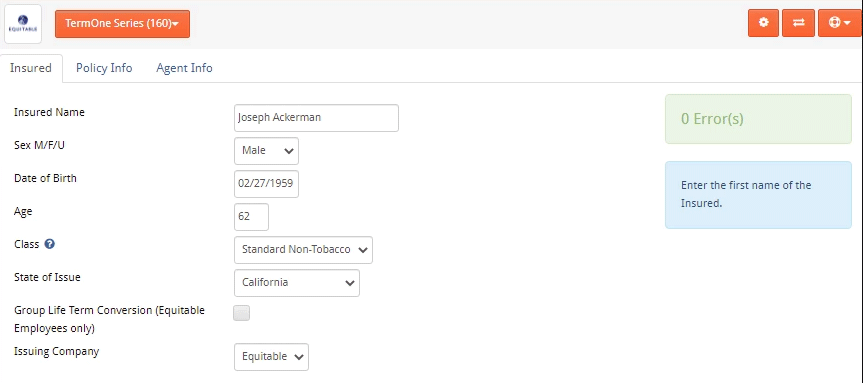
Task: Click the Group Life Term Conversion label
Action: [109, 319]
